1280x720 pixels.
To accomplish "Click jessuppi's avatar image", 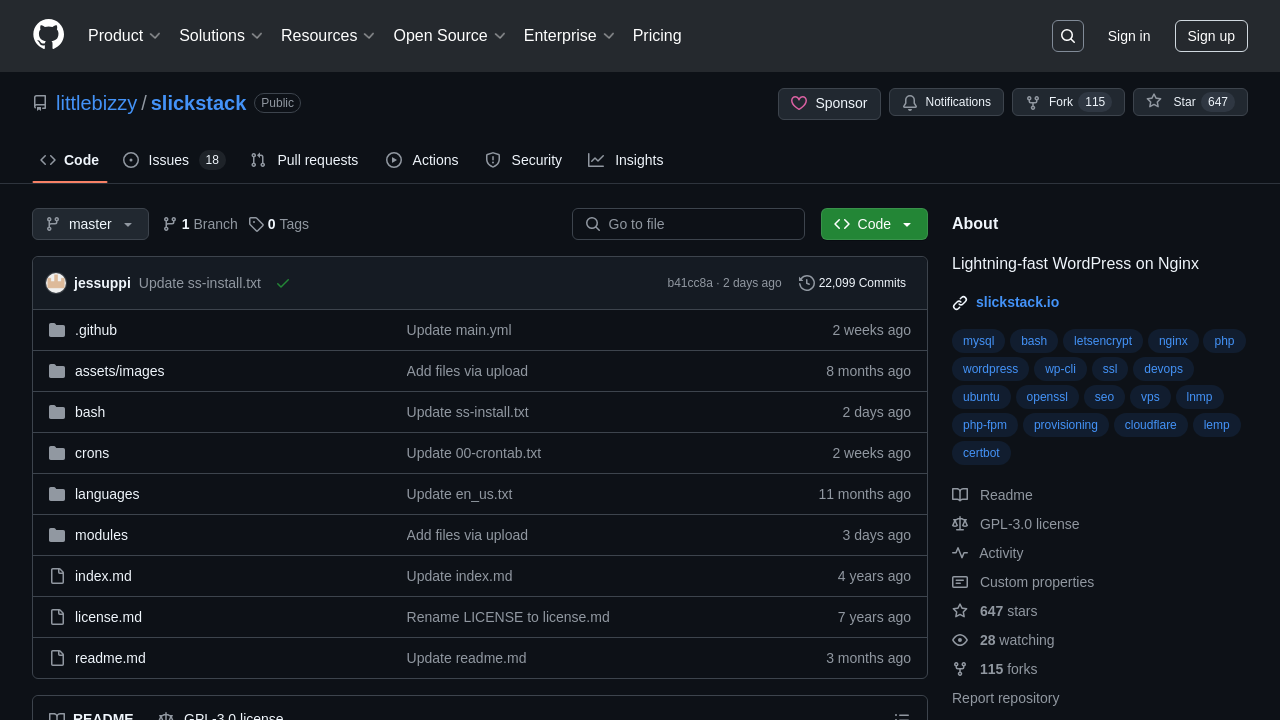I will 56,283.
